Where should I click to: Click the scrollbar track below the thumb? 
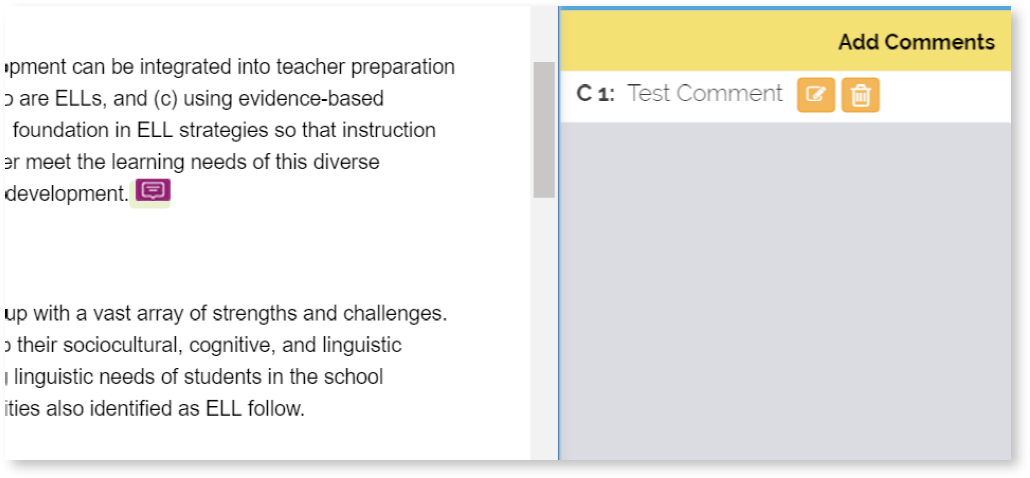[544, 330]
